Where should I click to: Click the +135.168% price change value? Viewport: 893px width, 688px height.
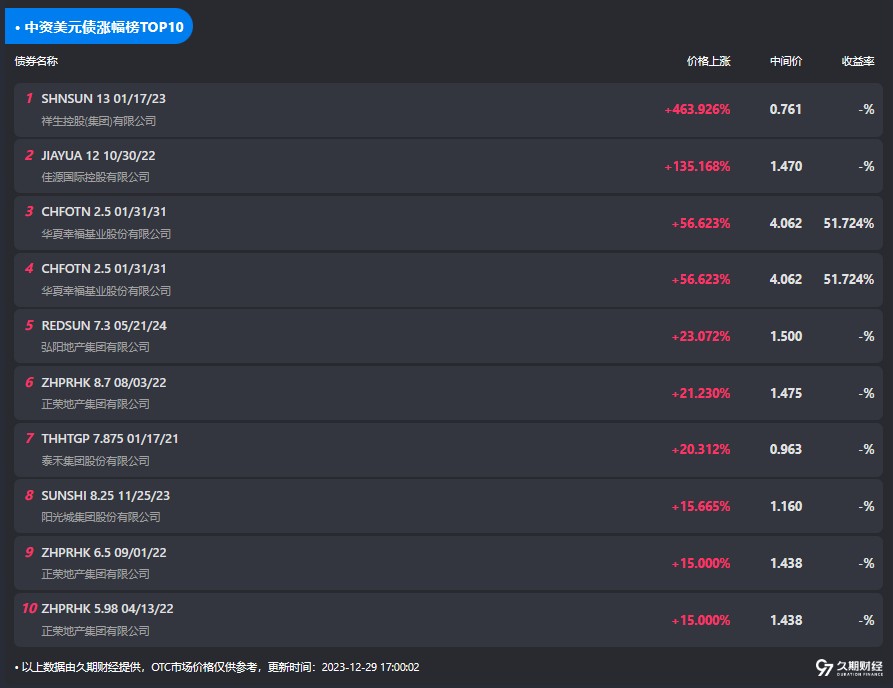(x=697, y=166)
